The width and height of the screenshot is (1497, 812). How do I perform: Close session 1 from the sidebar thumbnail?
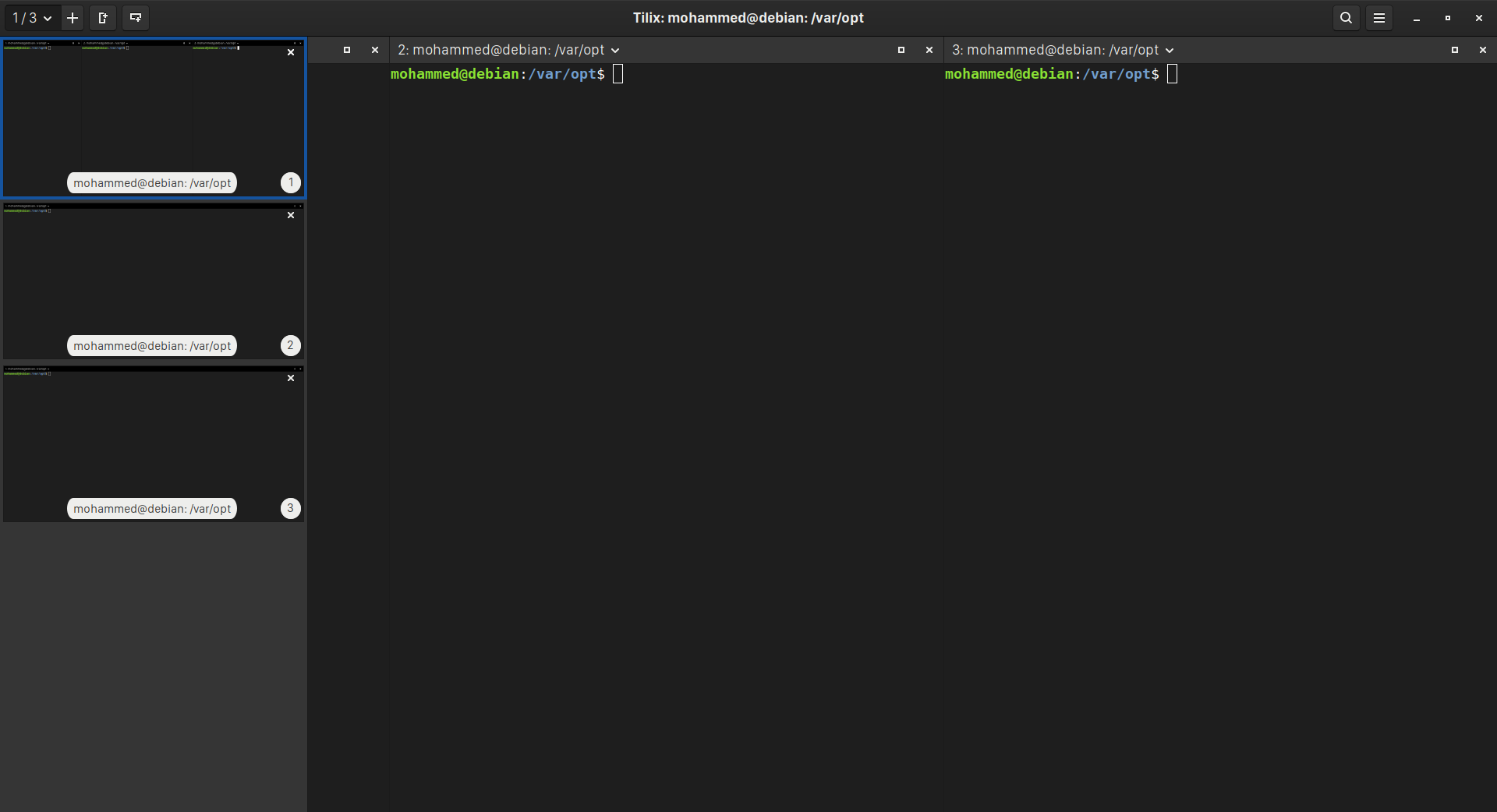[x=291, y=52]
